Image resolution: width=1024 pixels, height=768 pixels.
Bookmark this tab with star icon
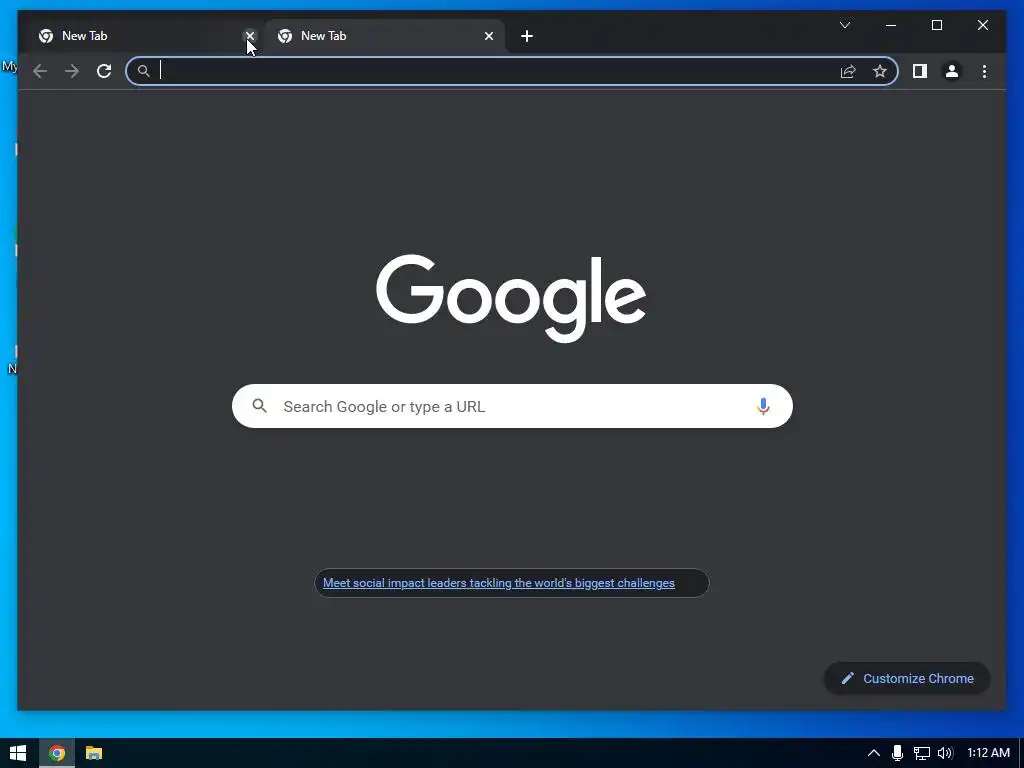click(880, 71)
